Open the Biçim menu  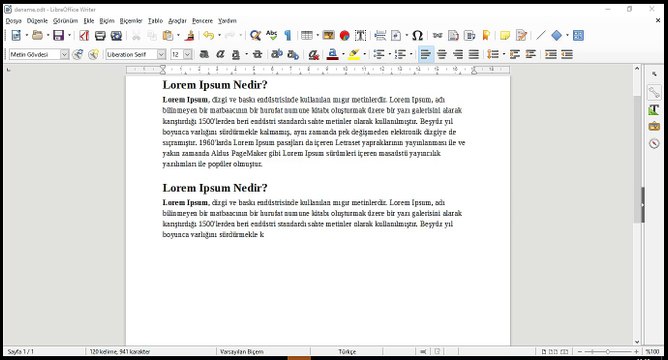coord(107,20)
